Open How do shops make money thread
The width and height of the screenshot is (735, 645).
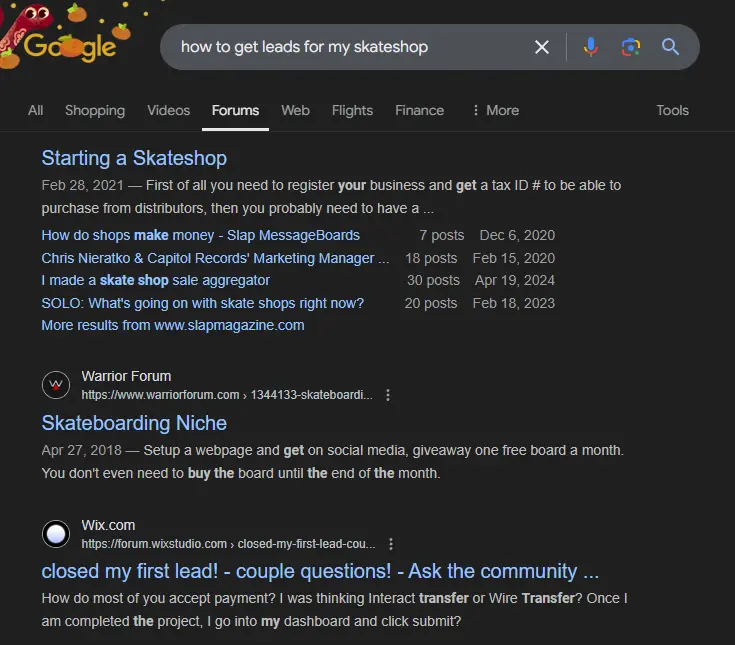tap(201, 235)
